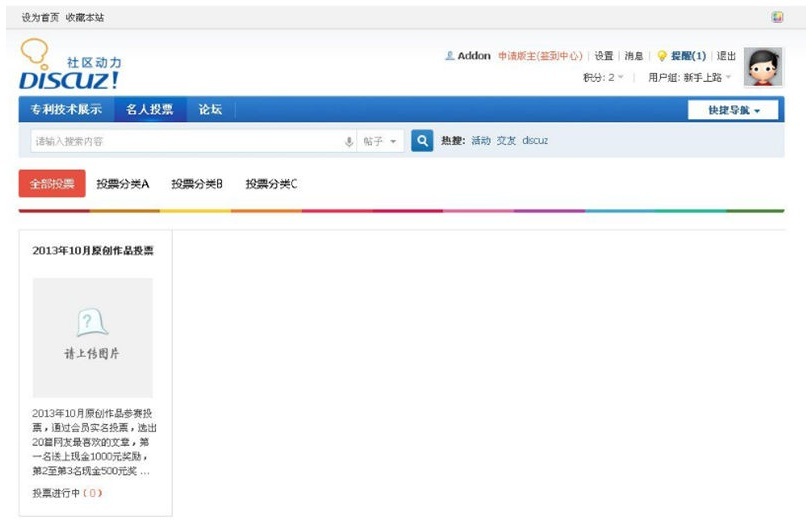Screen dimensions: 812x520
Task: Click the 请上传图片 placeholder image
Action: 93,338
